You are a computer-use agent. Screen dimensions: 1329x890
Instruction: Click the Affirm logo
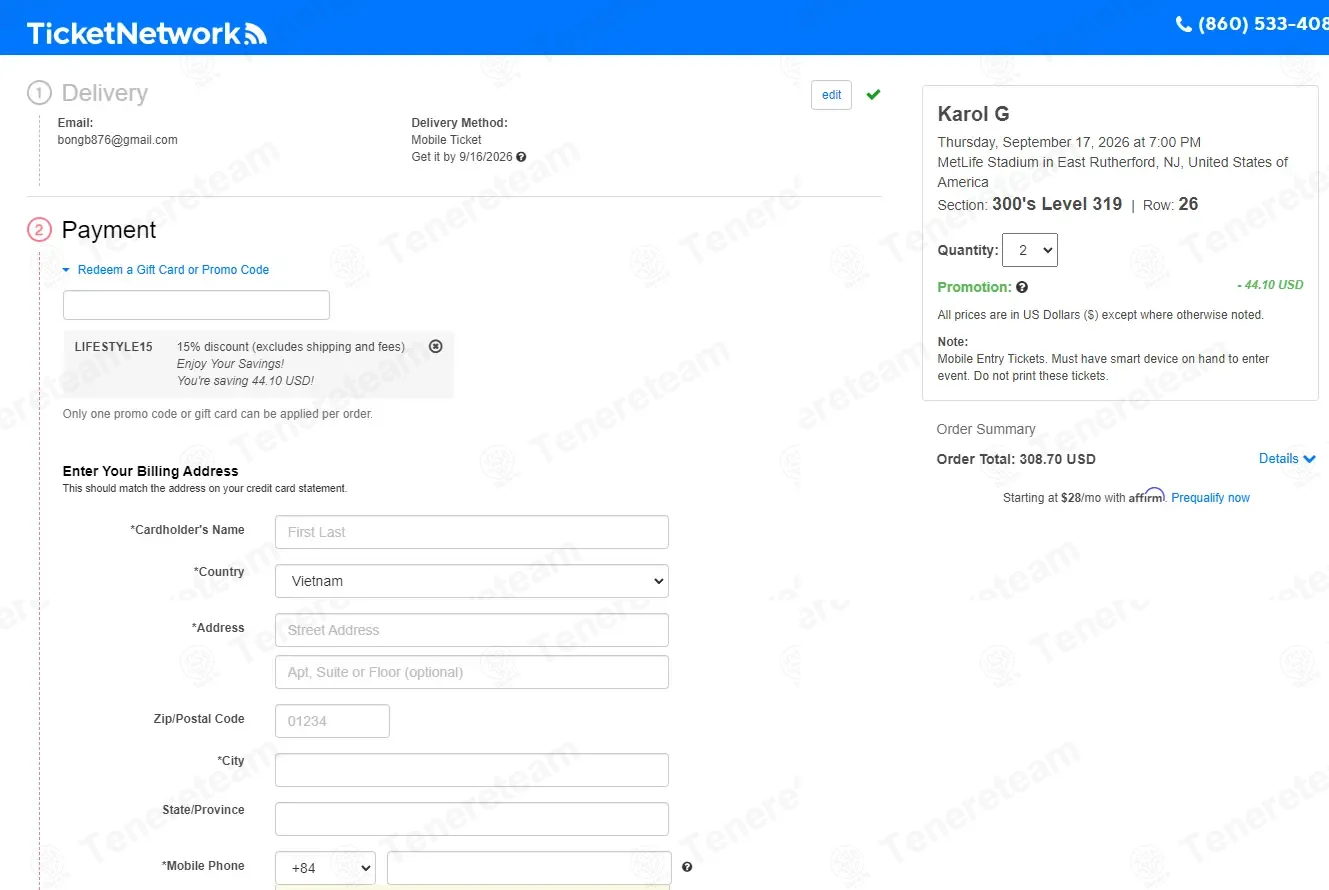1147,496
